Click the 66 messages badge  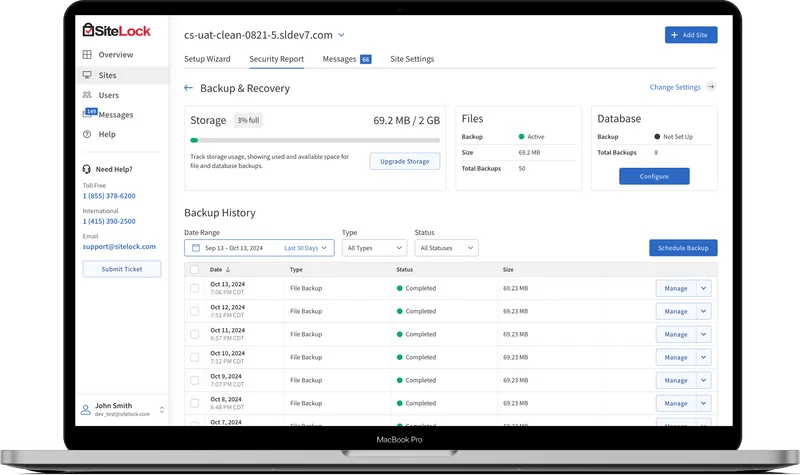click(366, 59)
